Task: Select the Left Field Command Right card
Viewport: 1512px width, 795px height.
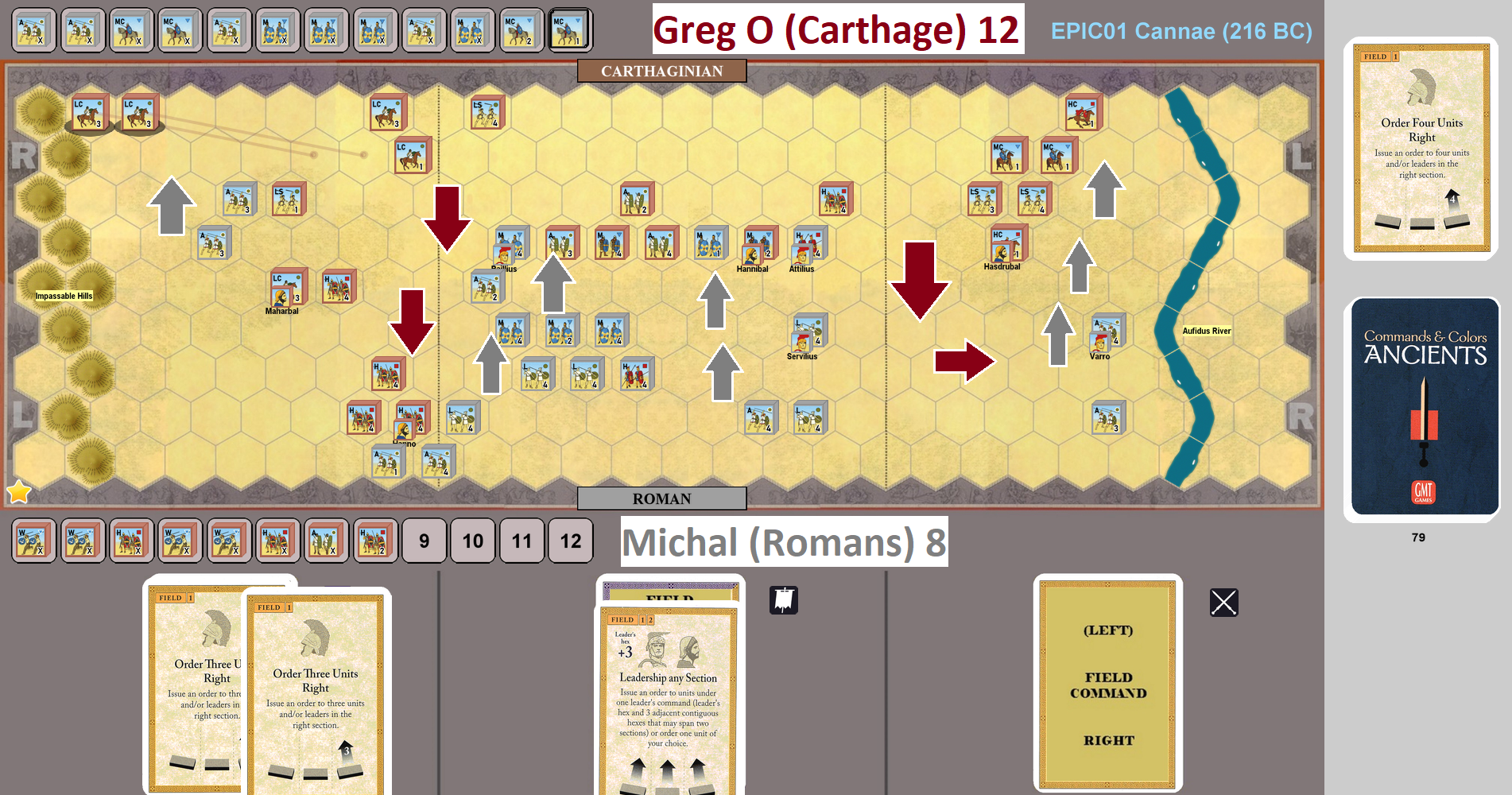Action: pyautogui.click(x=1107, y=684)
